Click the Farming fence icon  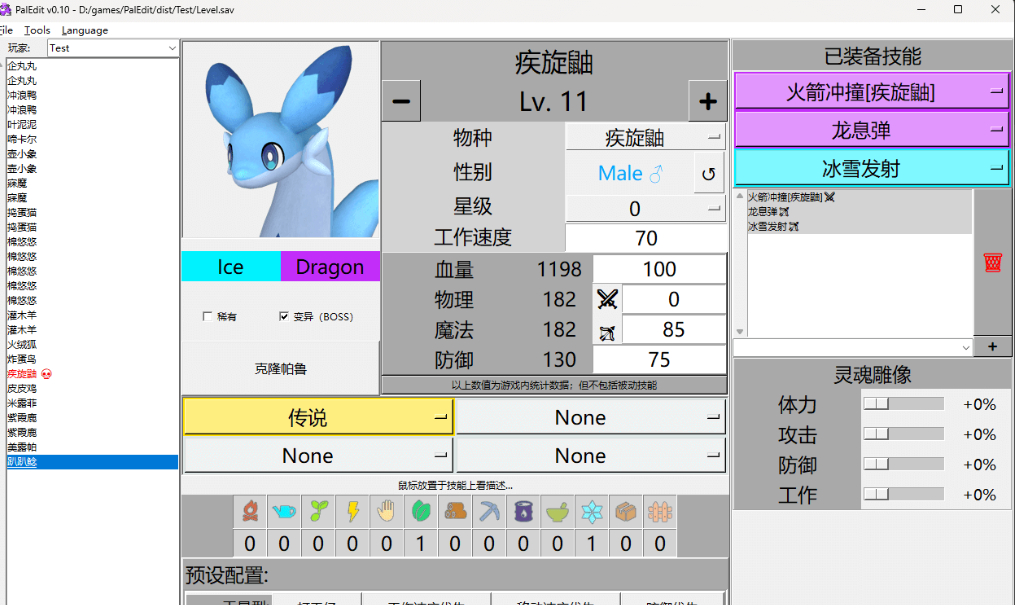660,512
